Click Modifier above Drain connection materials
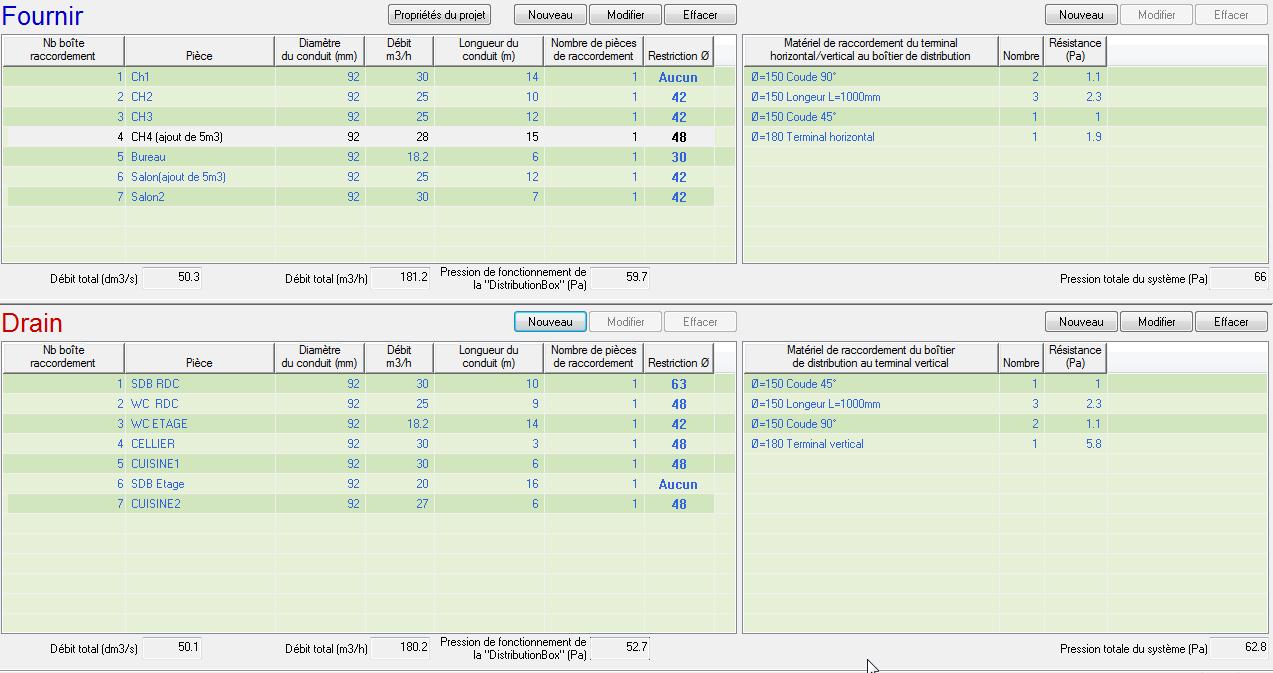The width and height of the screenshot is (1273, 673). (x=1157, y=322)
